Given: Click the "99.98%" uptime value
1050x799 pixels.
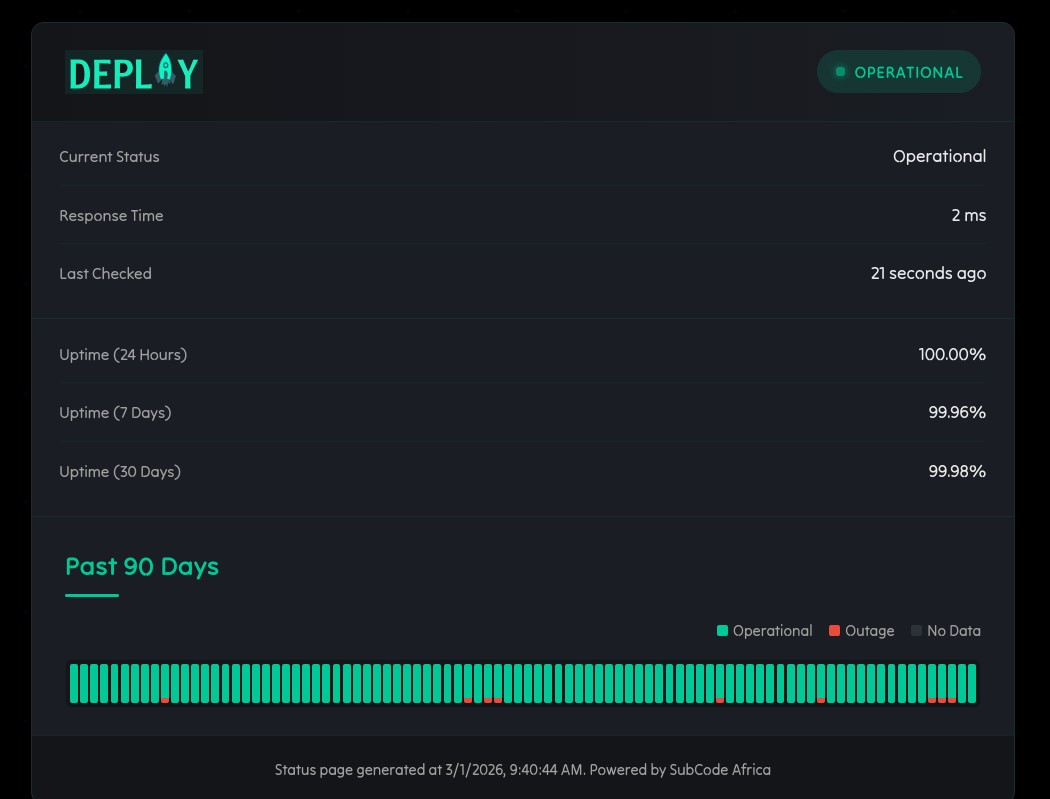Looking at the screenshot, I should click(957, 471).
